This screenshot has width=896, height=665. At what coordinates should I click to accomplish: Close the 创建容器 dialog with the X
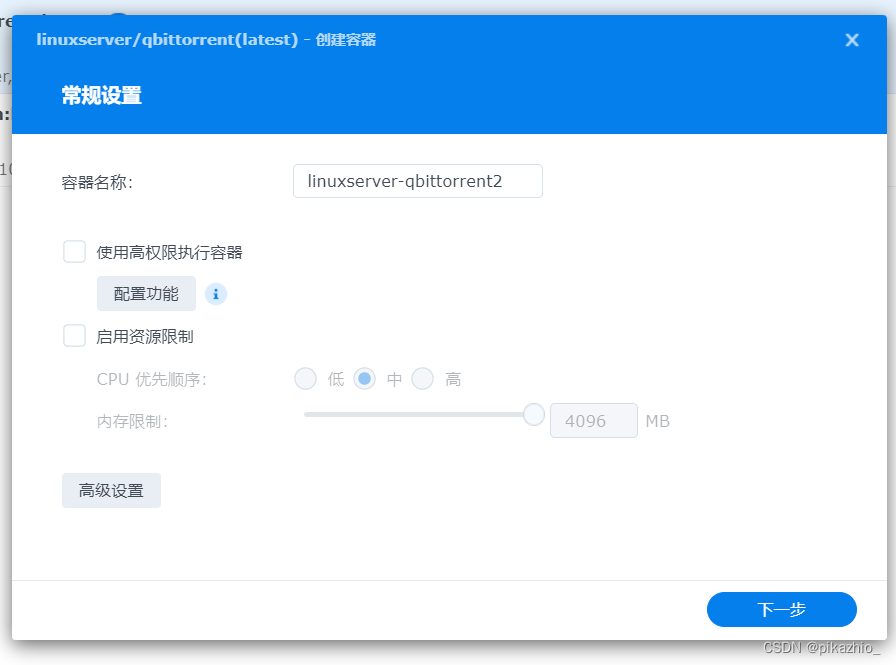(851, 40)
